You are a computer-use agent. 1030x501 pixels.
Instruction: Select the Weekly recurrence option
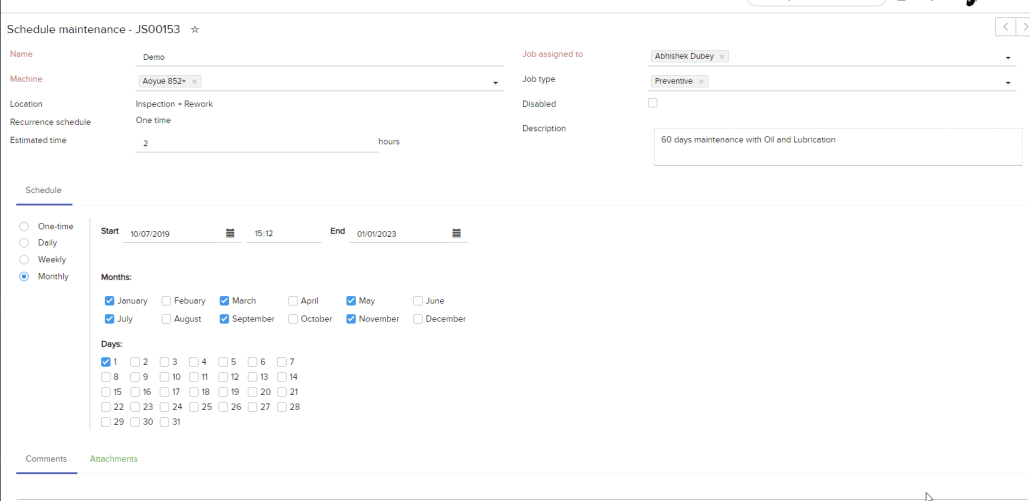point(24,259)
